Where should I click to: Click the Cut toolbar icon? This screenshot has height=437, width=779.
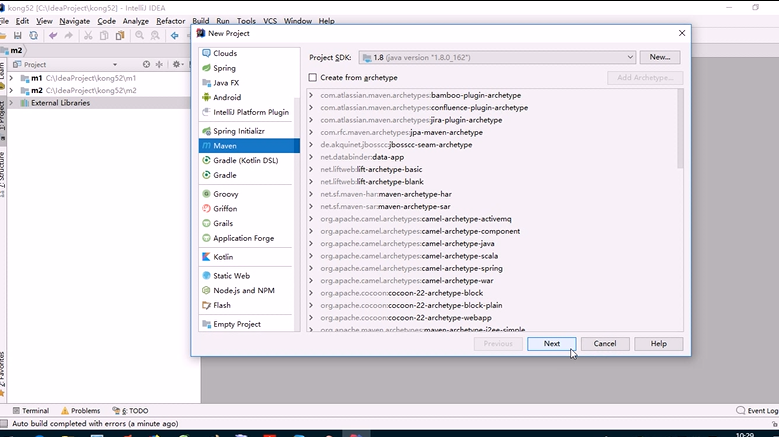[x=88, y=35]
